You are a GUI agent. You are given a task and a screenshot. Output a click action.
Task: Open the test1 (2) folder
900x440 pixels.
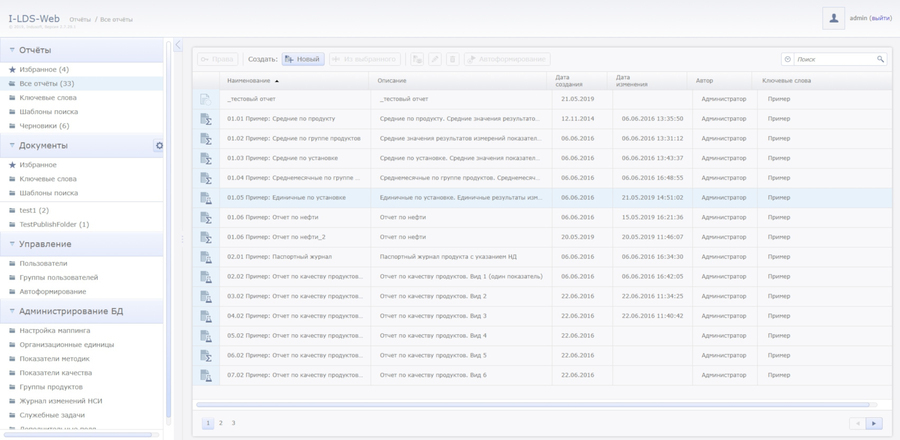tap(34, 211)
